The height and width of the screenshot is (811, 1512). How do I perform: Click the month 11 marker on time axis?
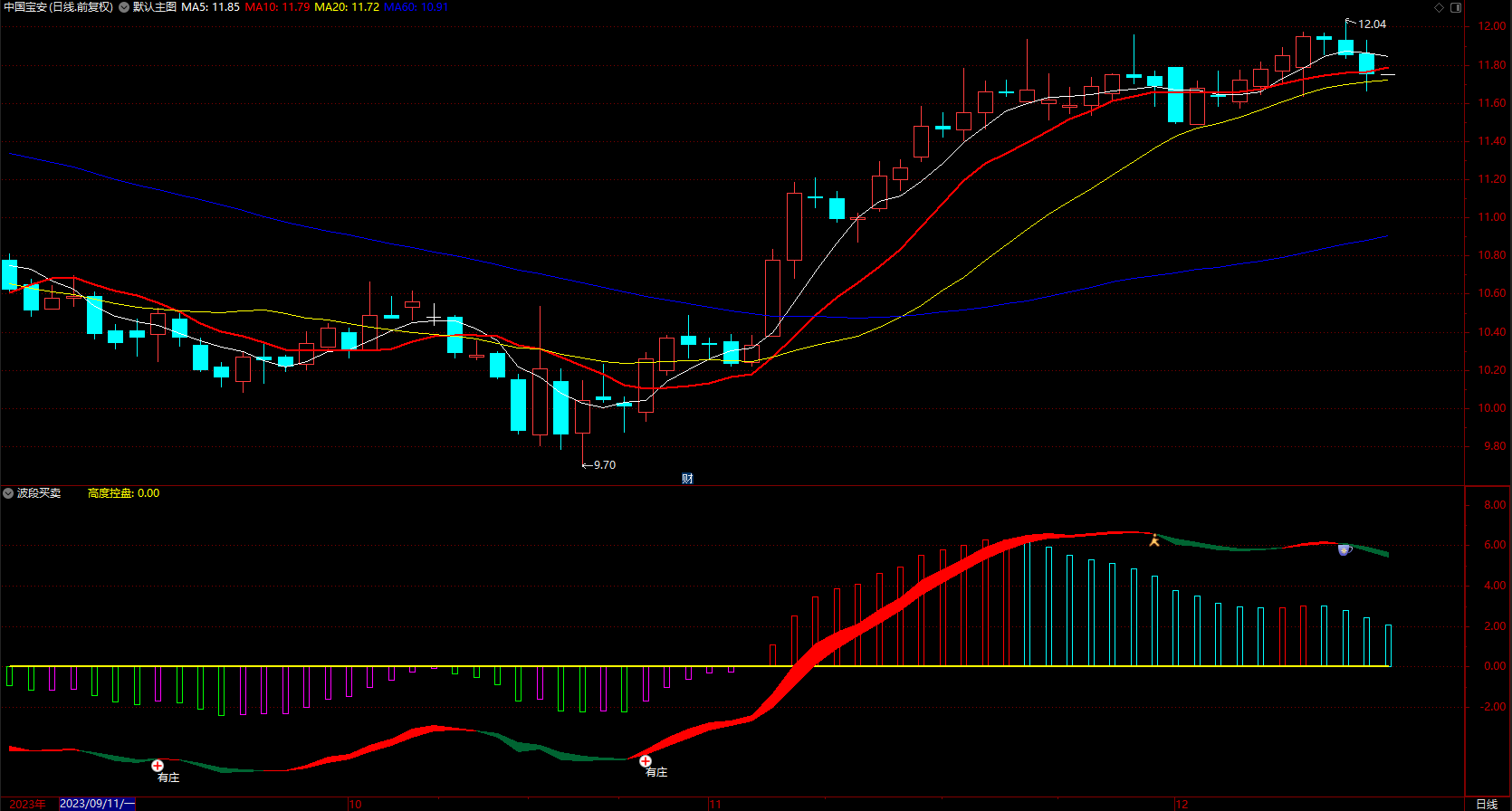(x=716, y=804)
